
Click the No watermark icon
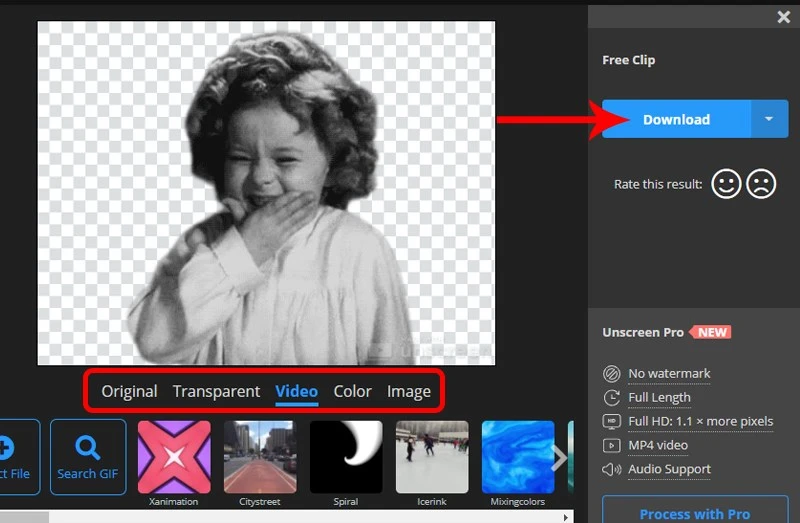612,373
